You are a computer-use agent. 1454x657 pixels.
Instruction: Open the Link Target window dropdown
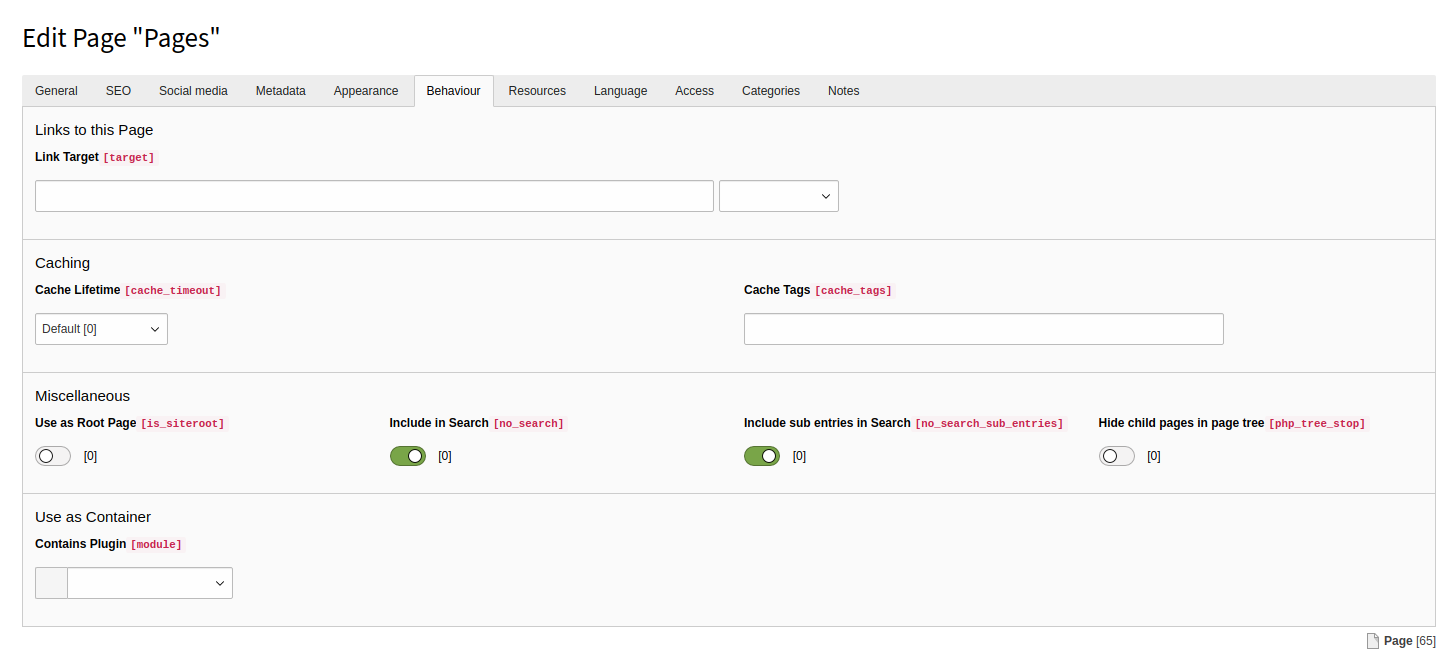click(778, 196)
